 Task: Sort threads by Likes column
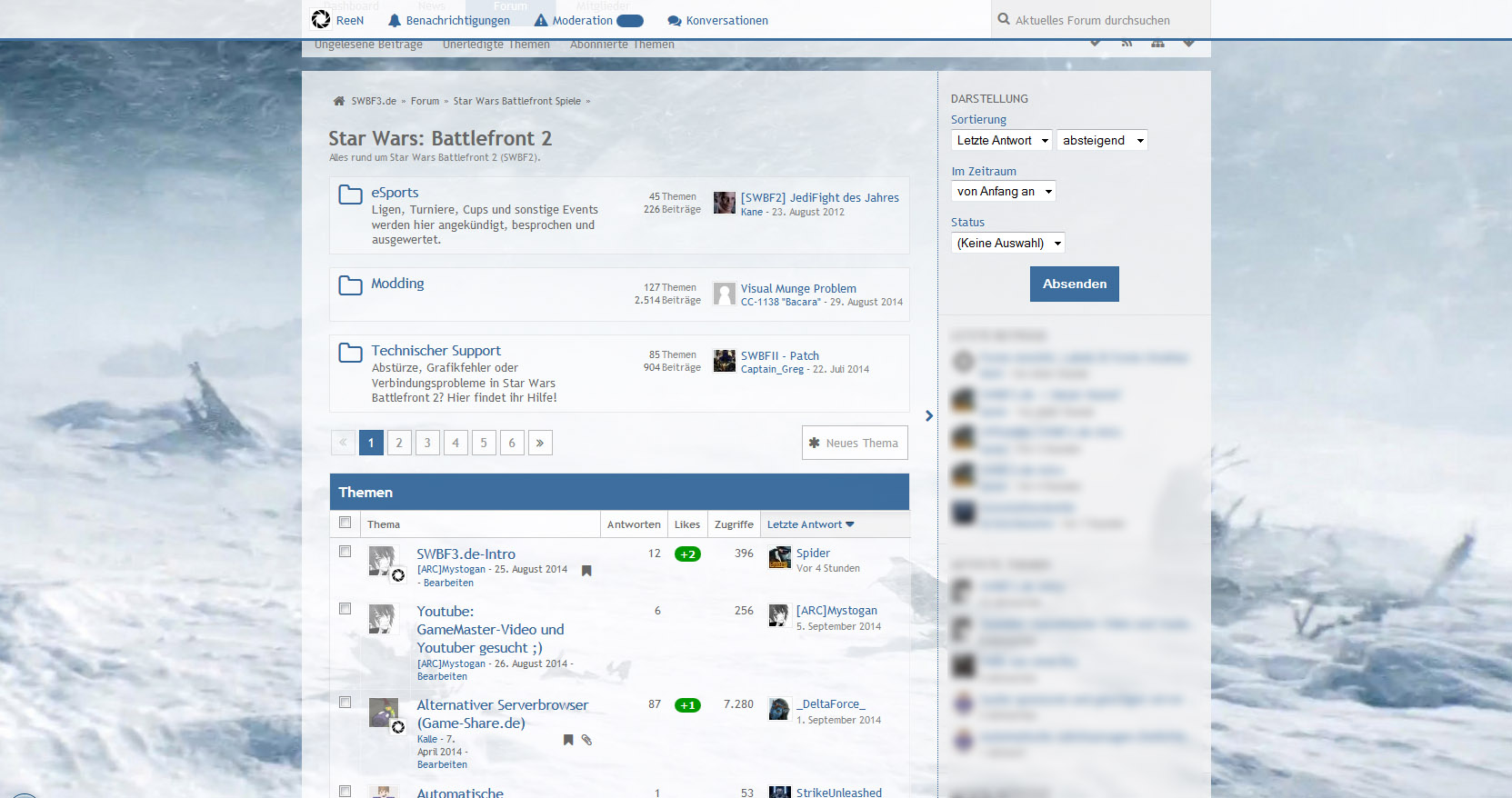coord(687,524)
